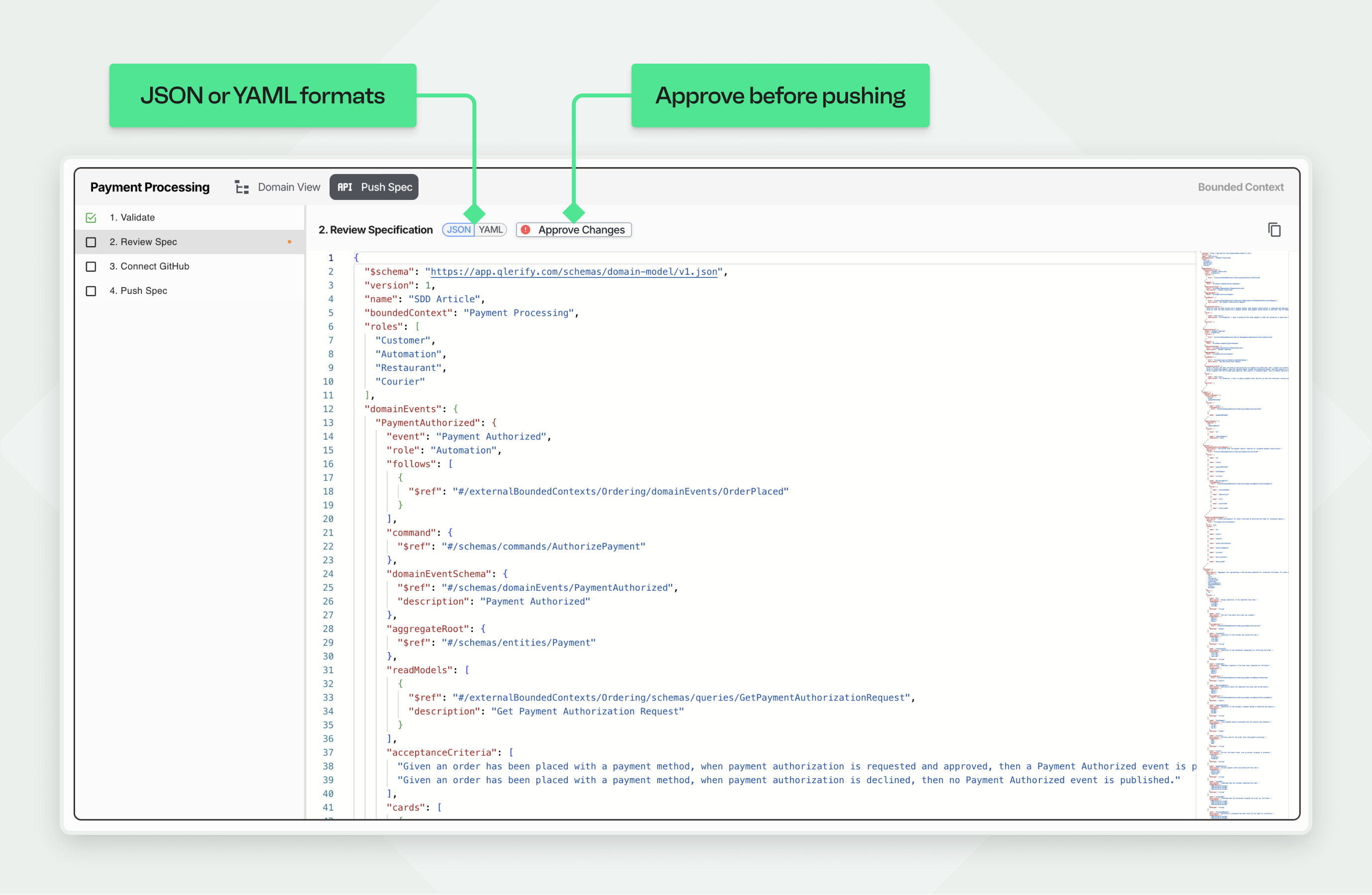
Task: Click the "boundedContext": "Payment Processing" line
Action: point(472,313)
